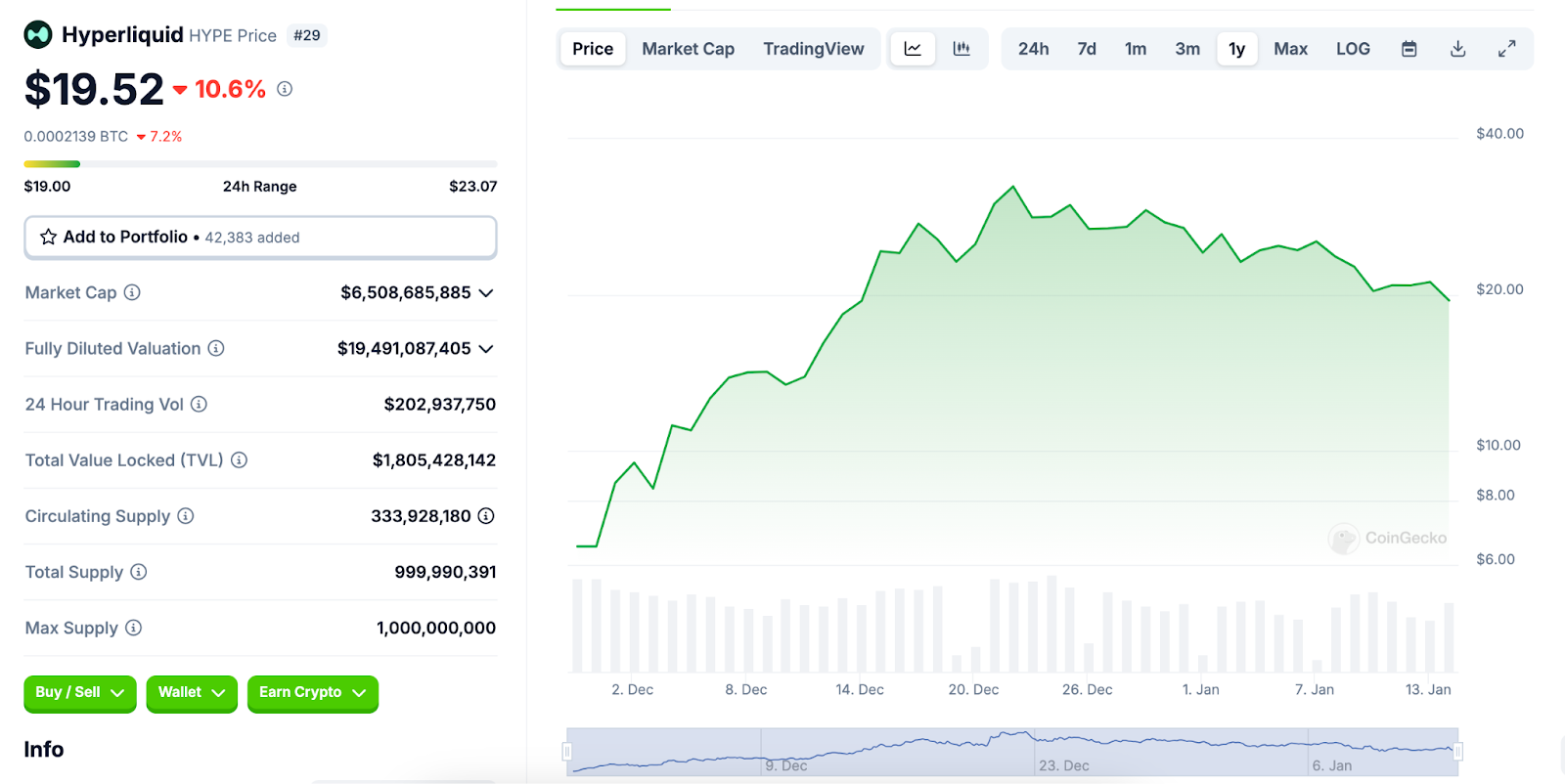Click the star icon in Add to Portfolio
The image size is (1565, 784).
[x=48, y=237]
